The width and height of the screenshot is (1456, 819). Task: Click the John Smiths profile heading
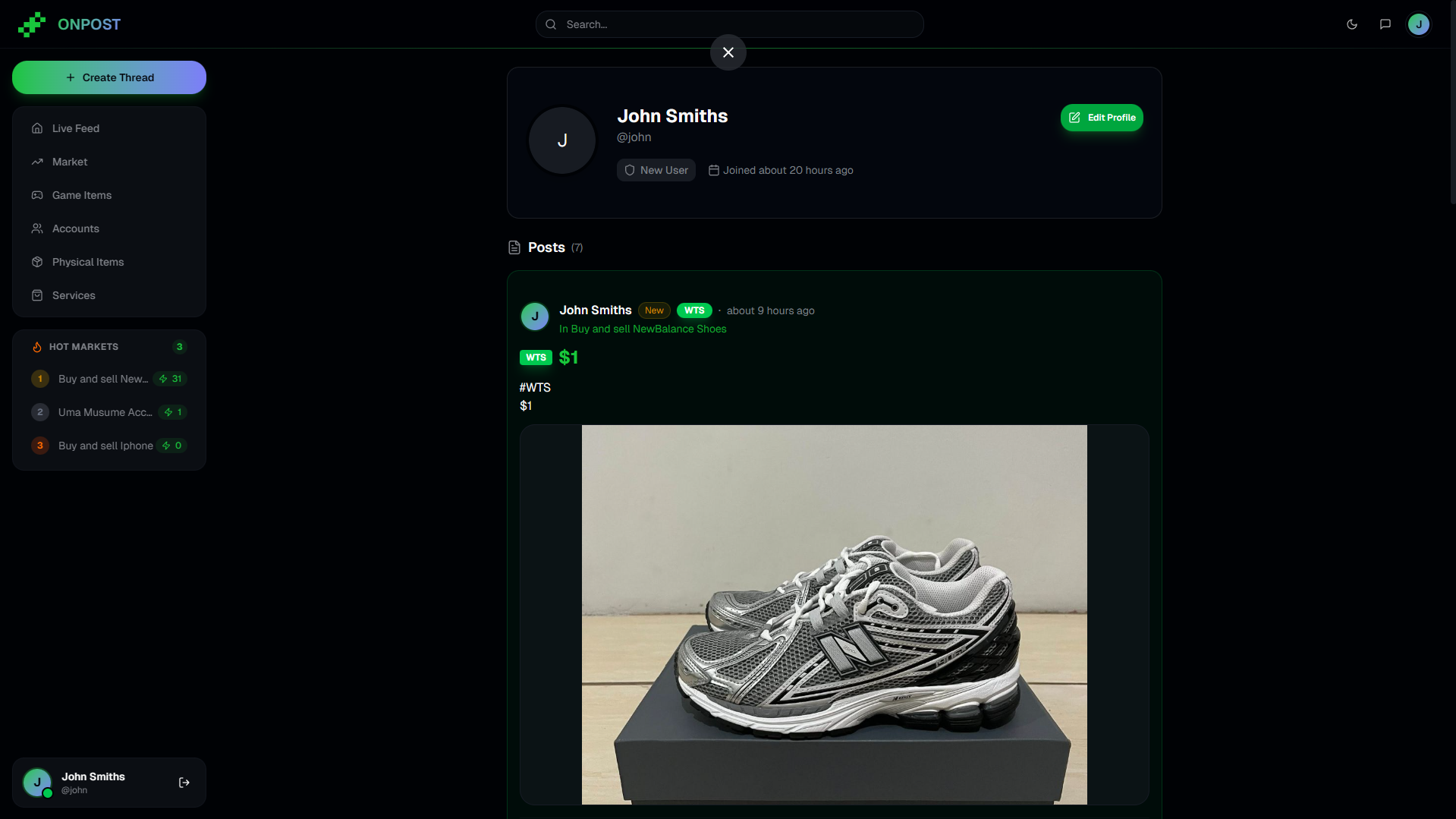pyautogui.click(x=672, y=116)
